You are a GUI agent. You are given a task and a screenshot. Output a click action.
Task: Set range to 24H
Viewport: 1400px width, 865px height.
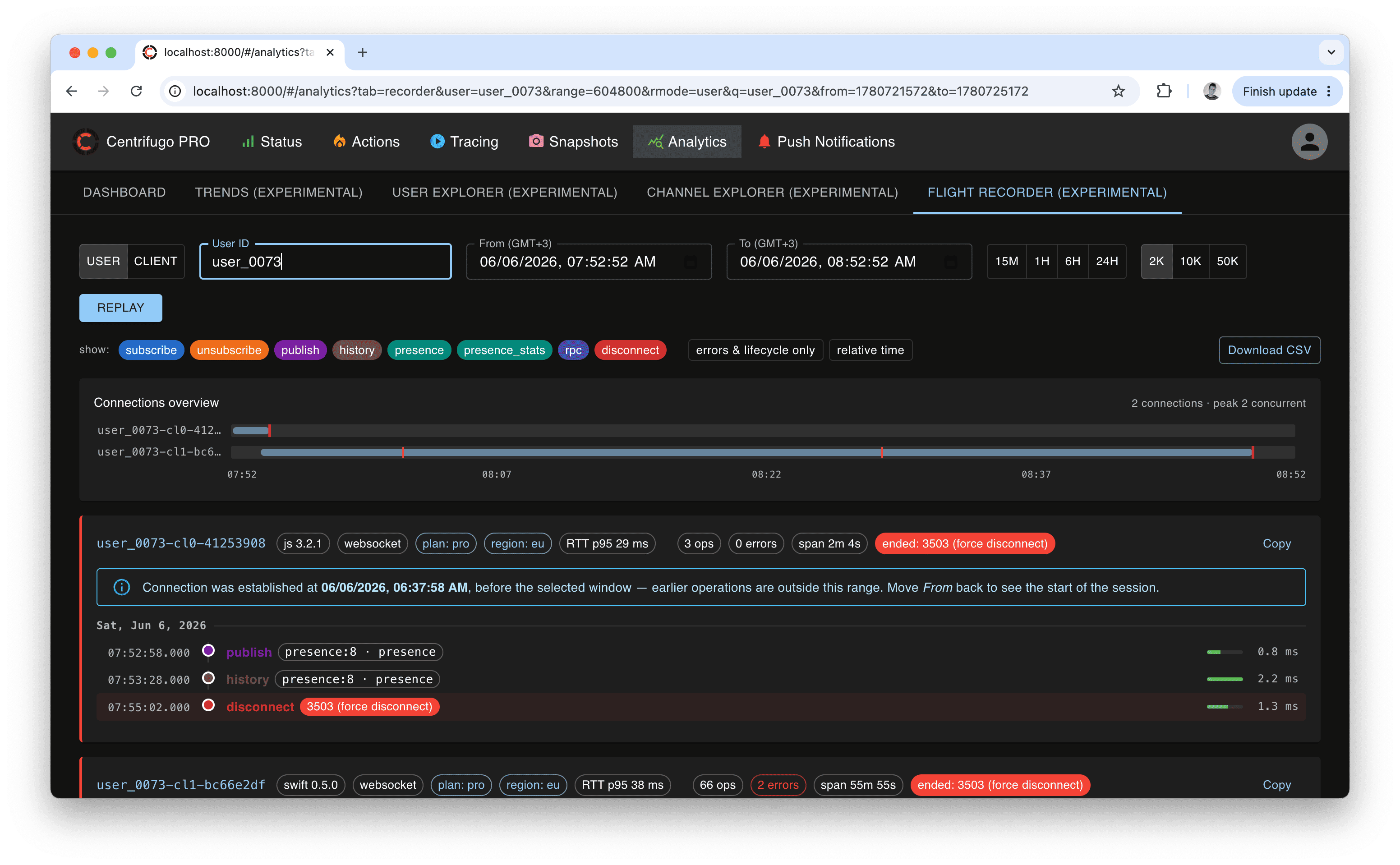1106,262
